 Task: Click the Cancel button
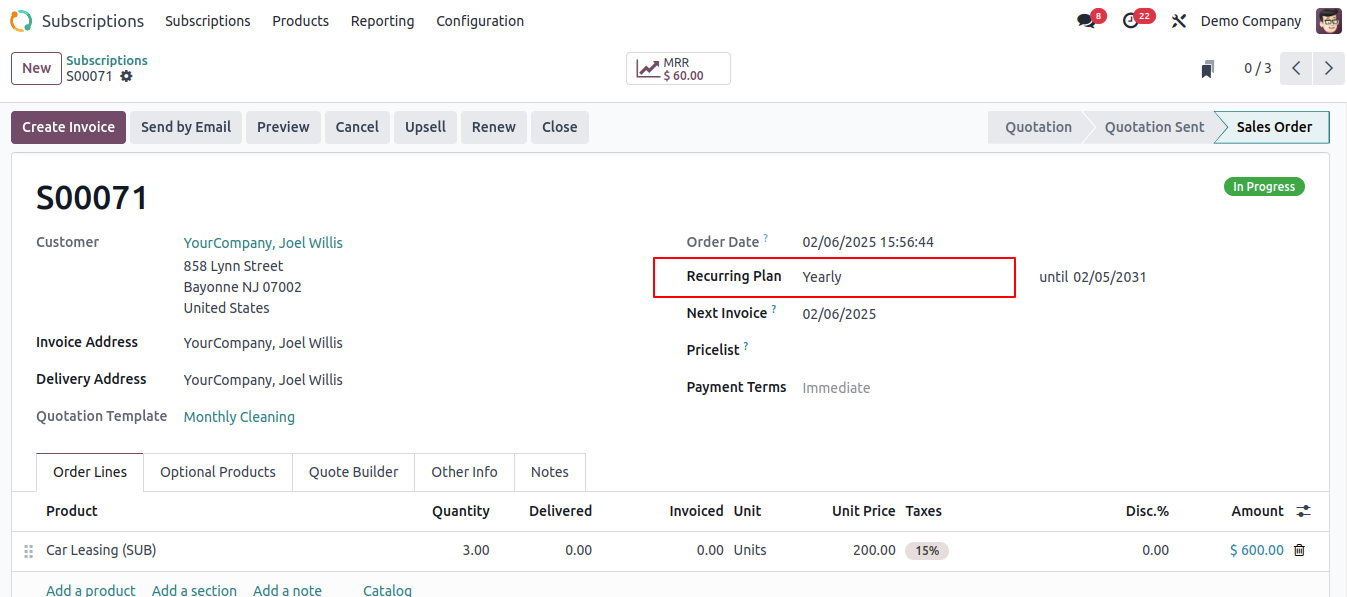pos(357,127)
